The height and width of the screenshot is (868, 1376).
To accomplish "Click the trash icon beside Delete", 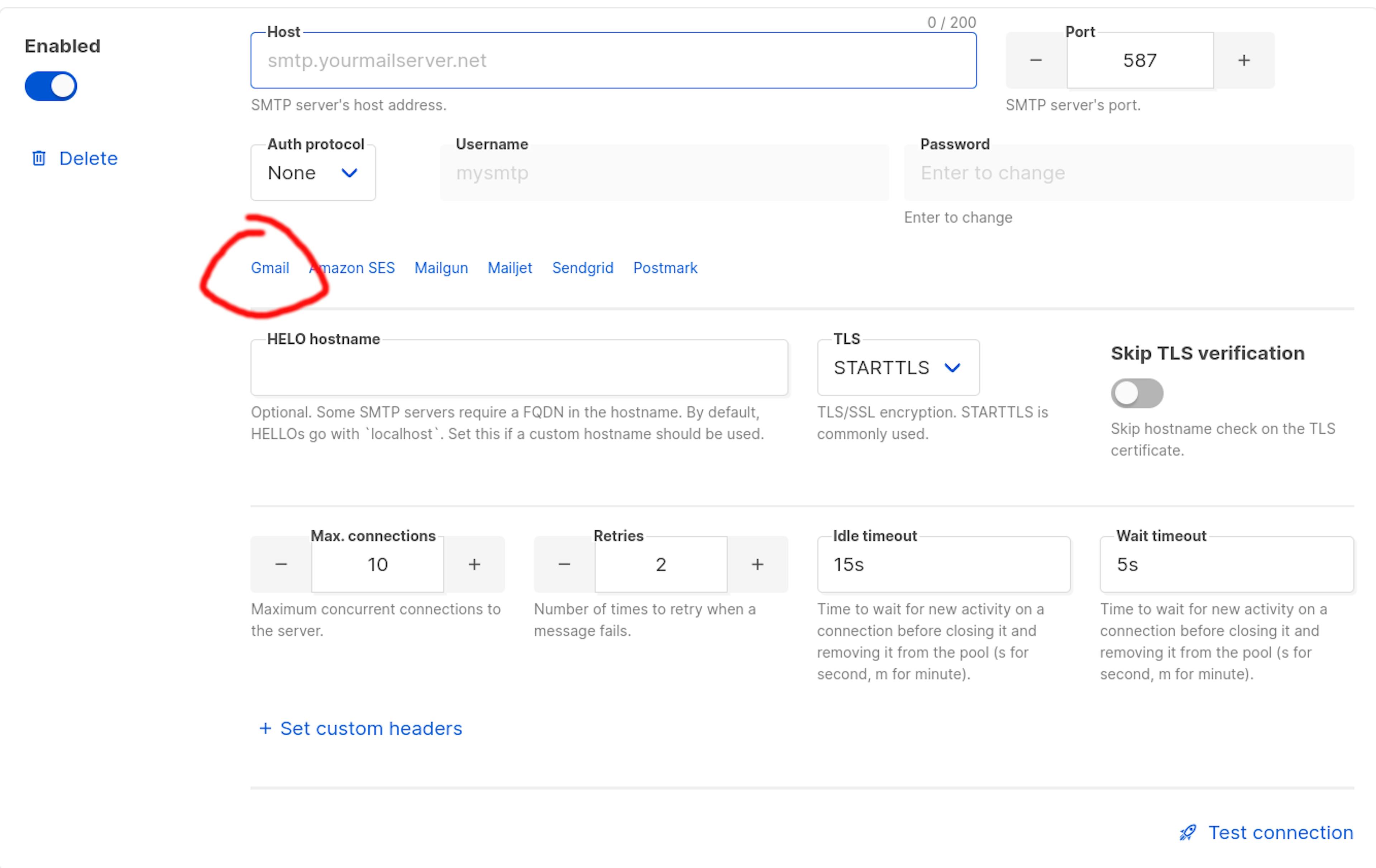I will tap(39, 158).
